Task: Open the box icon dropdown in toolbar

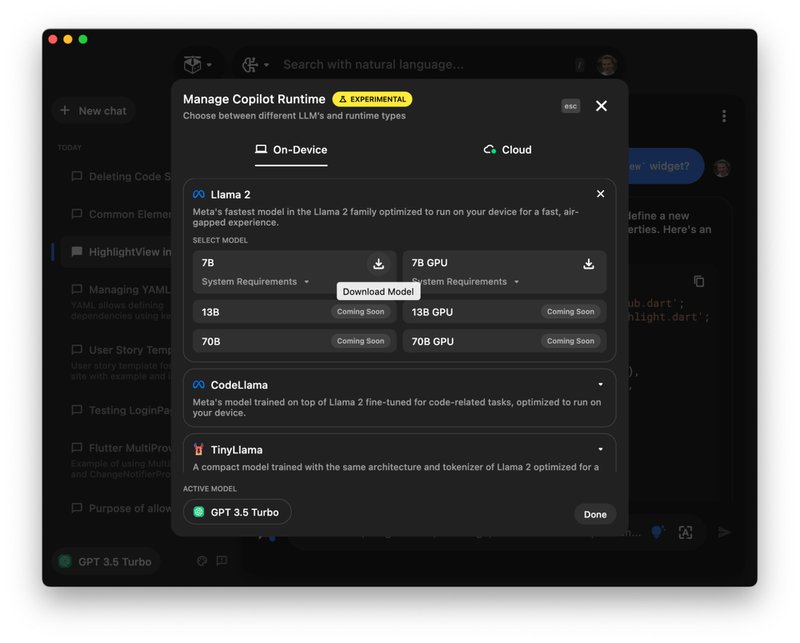Action: click(197, 65)
